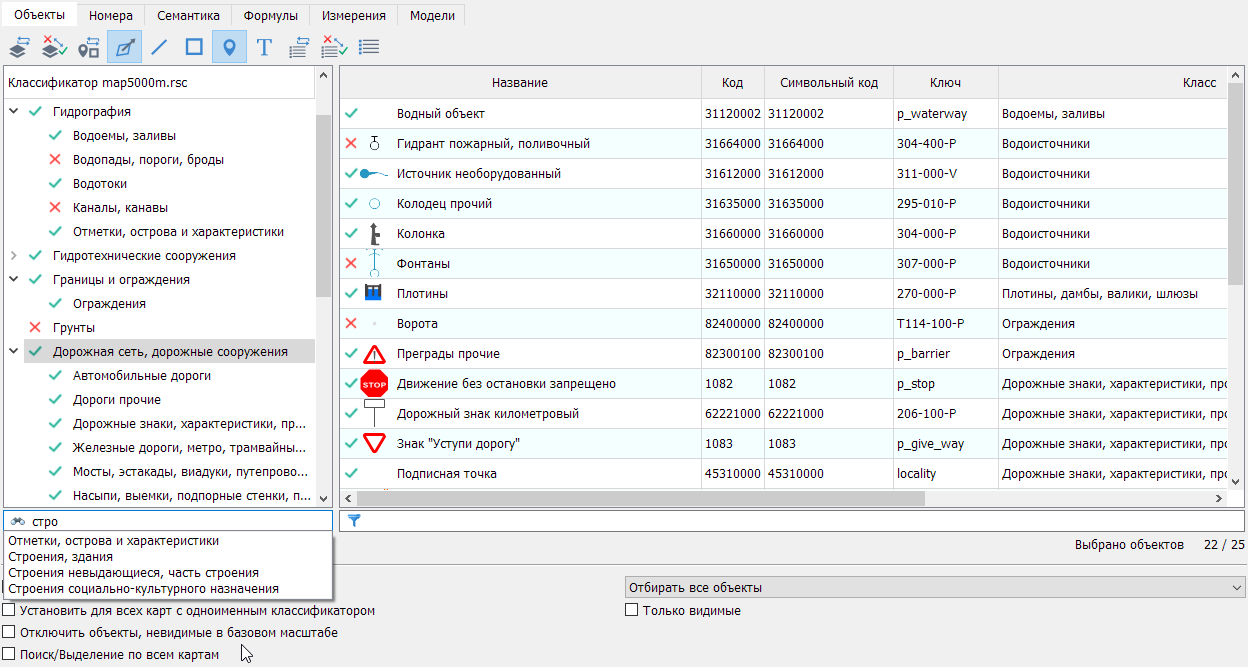Click the layers swap icon in toolbar

coord(19,47)
